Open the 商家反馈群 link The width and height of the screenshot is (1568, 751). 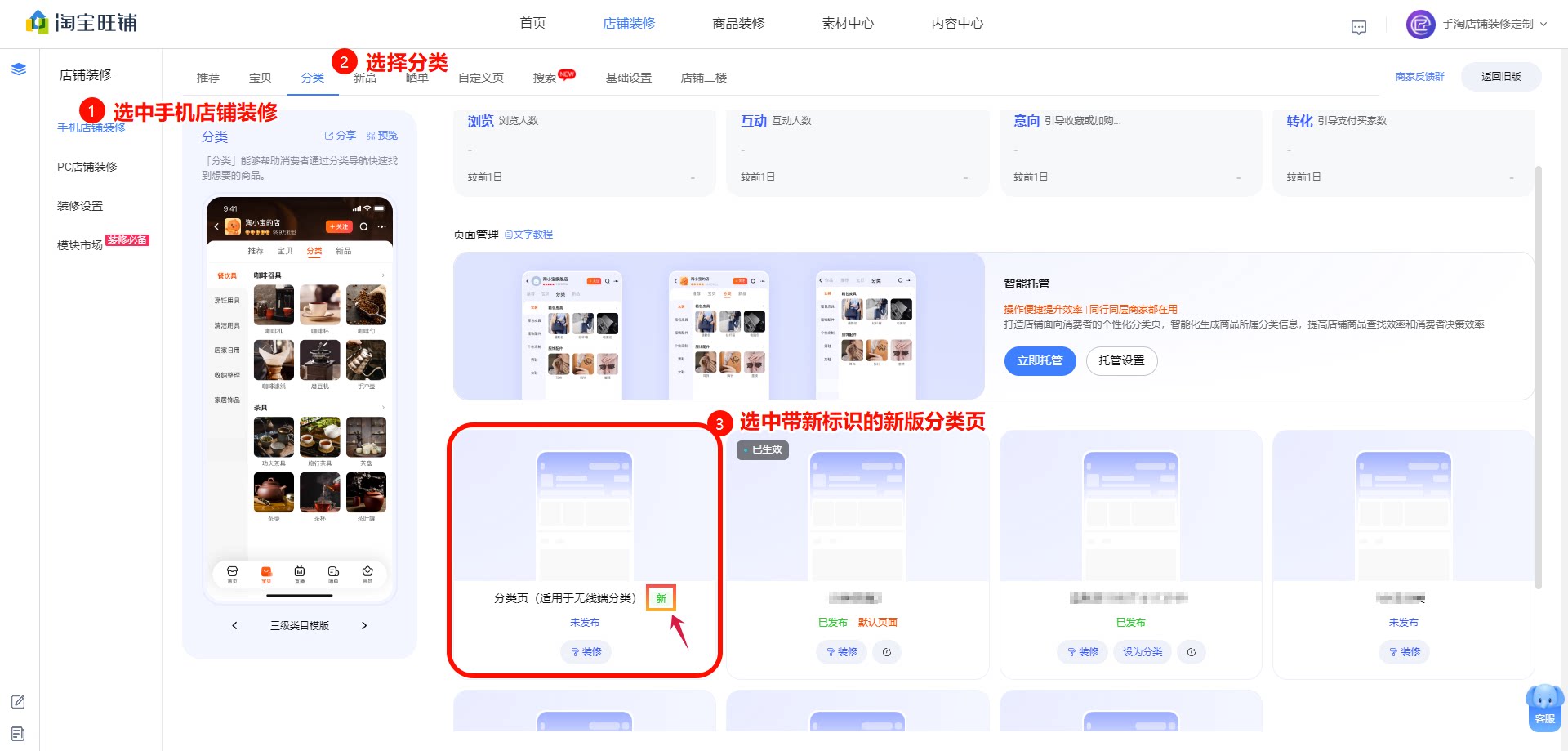1420,77
